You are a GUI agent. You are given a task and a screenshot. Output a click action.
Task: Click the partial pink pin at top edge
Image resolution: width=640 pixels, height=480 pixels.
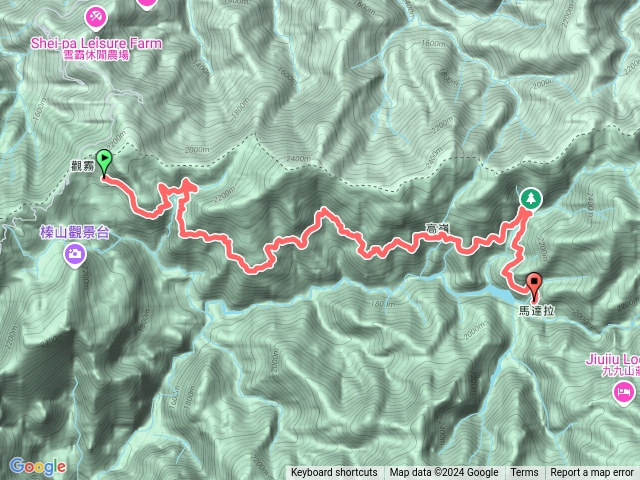tap(147, 4)
